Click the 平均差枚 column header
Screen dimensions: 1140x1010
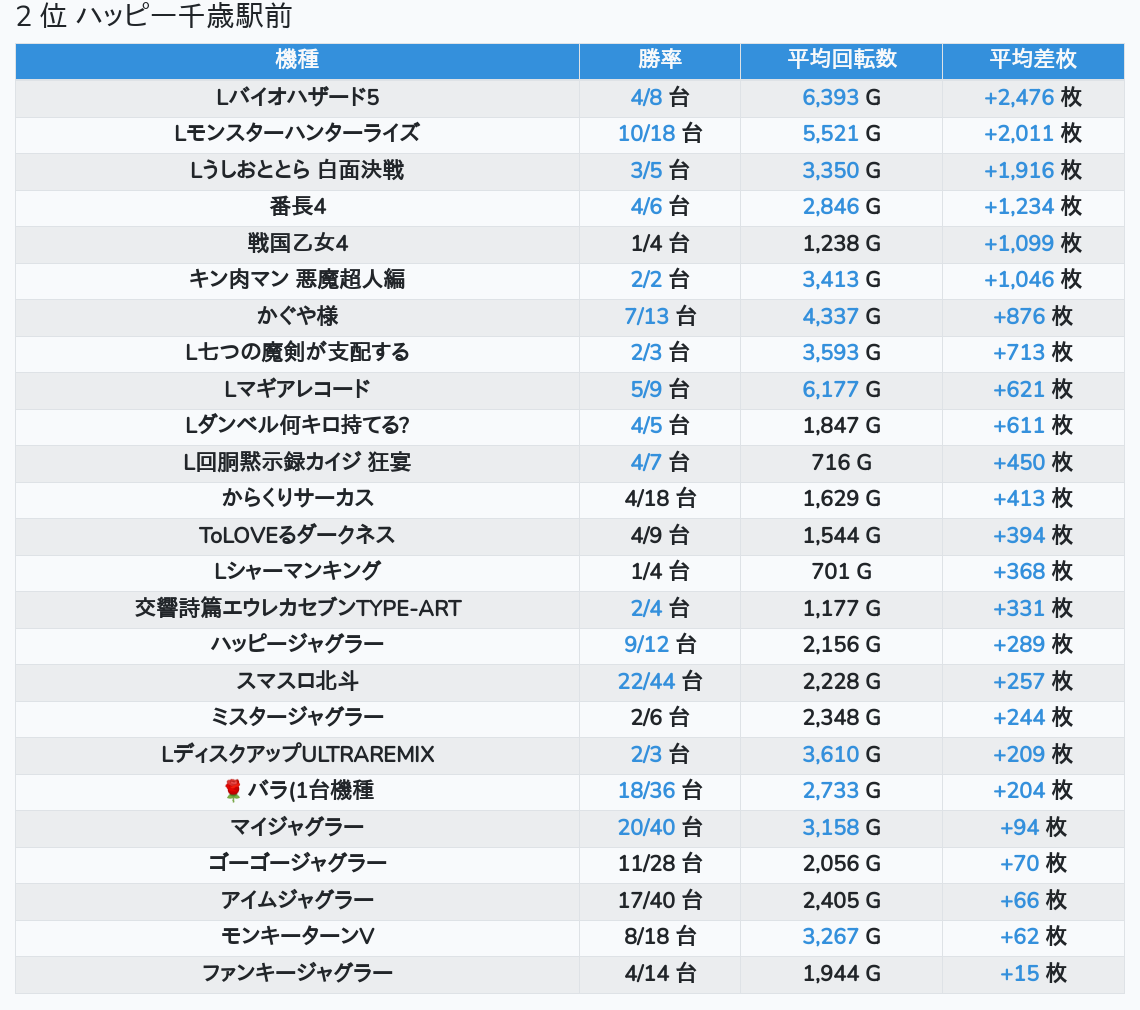pos(1033,60)
